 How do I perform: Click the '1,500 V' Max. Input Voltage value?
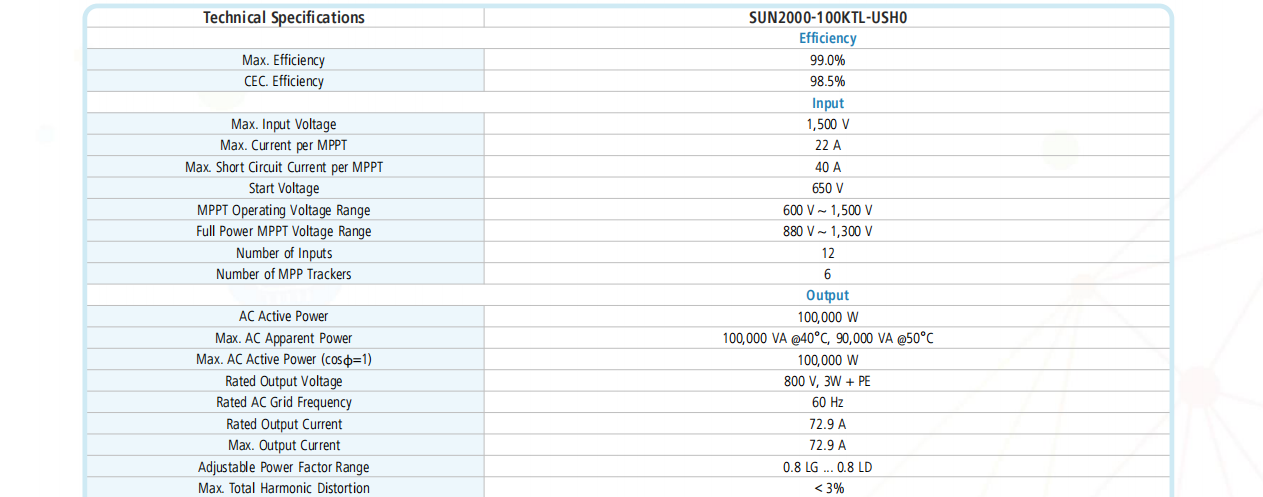[828, 124]
